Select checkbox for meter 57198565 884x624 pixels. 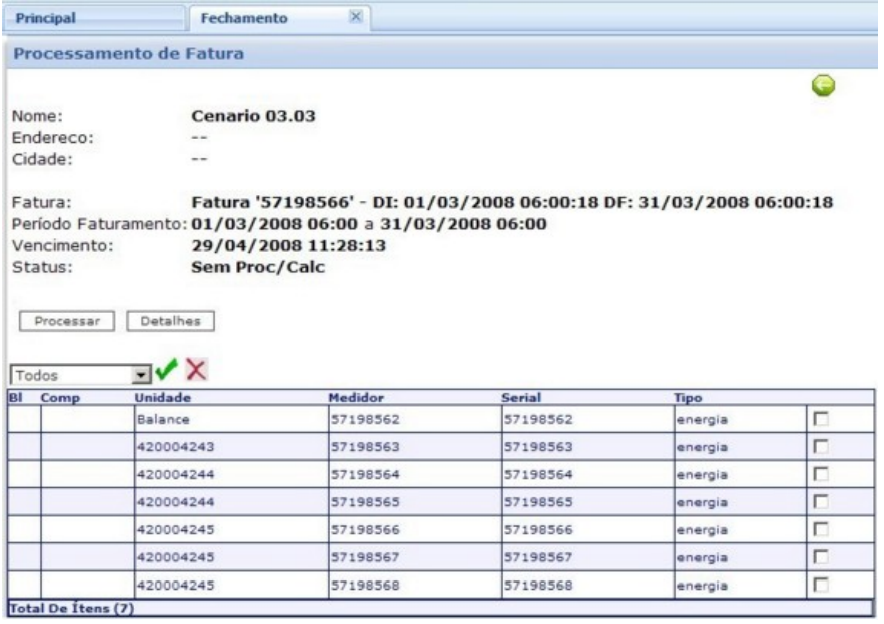click(x=817, y=502)
